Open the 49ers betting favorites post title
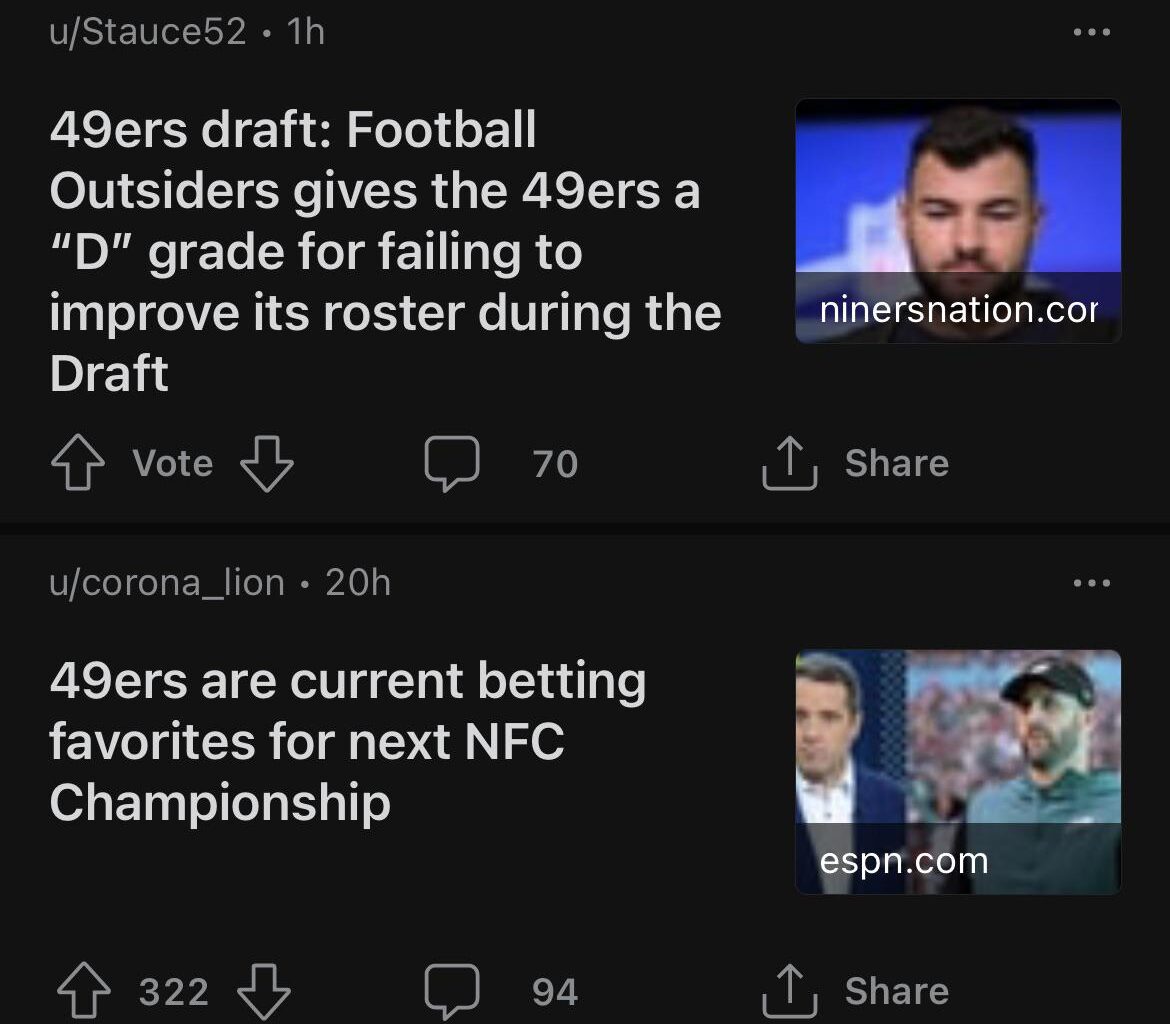This screenshot has height=1024, width=1170. pyautogui.click(x=347, y=741)
